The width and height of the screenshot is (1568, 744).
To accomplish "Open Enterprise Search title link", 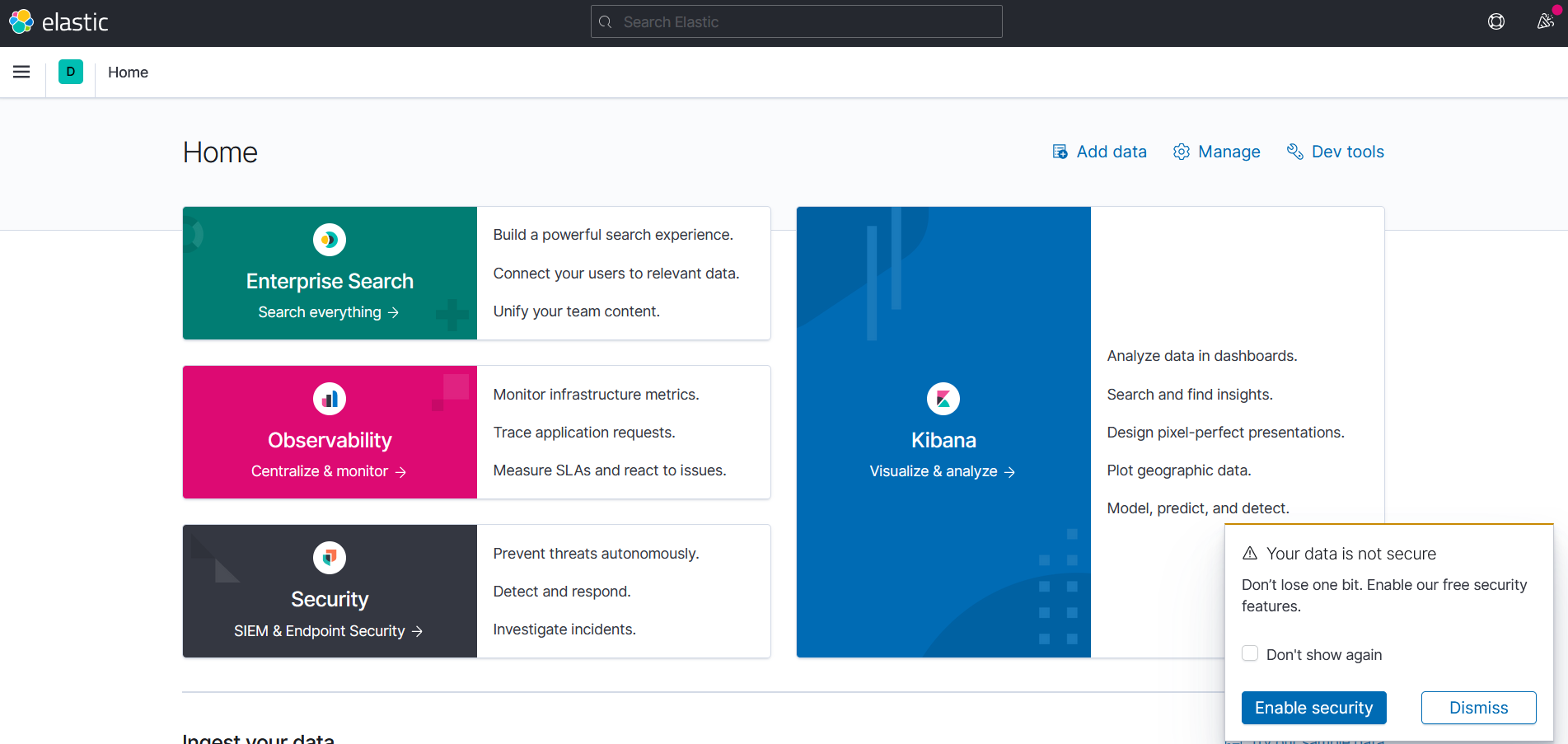I will click(330, 281).
